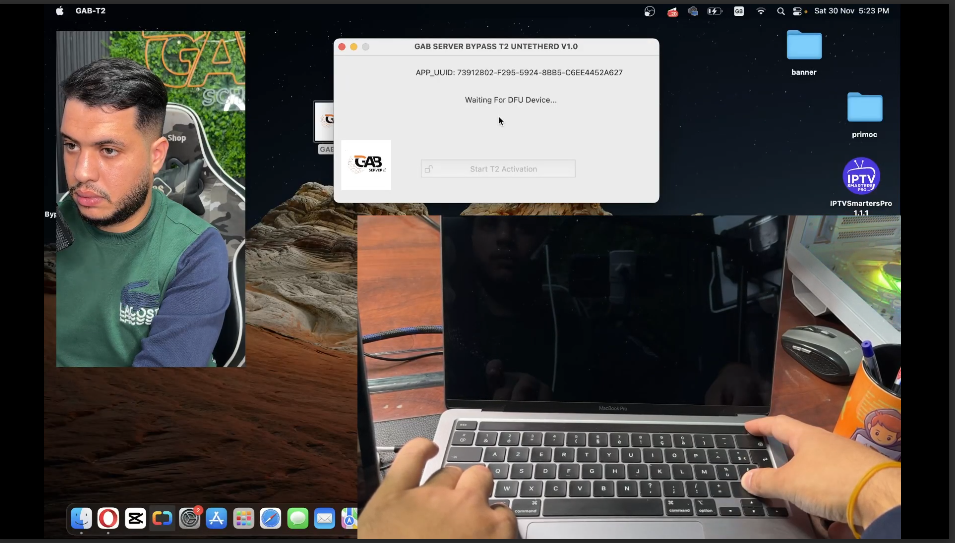Open the App Store from Dock
This screenshot has height=543, width=955.
tap(216, 518)
